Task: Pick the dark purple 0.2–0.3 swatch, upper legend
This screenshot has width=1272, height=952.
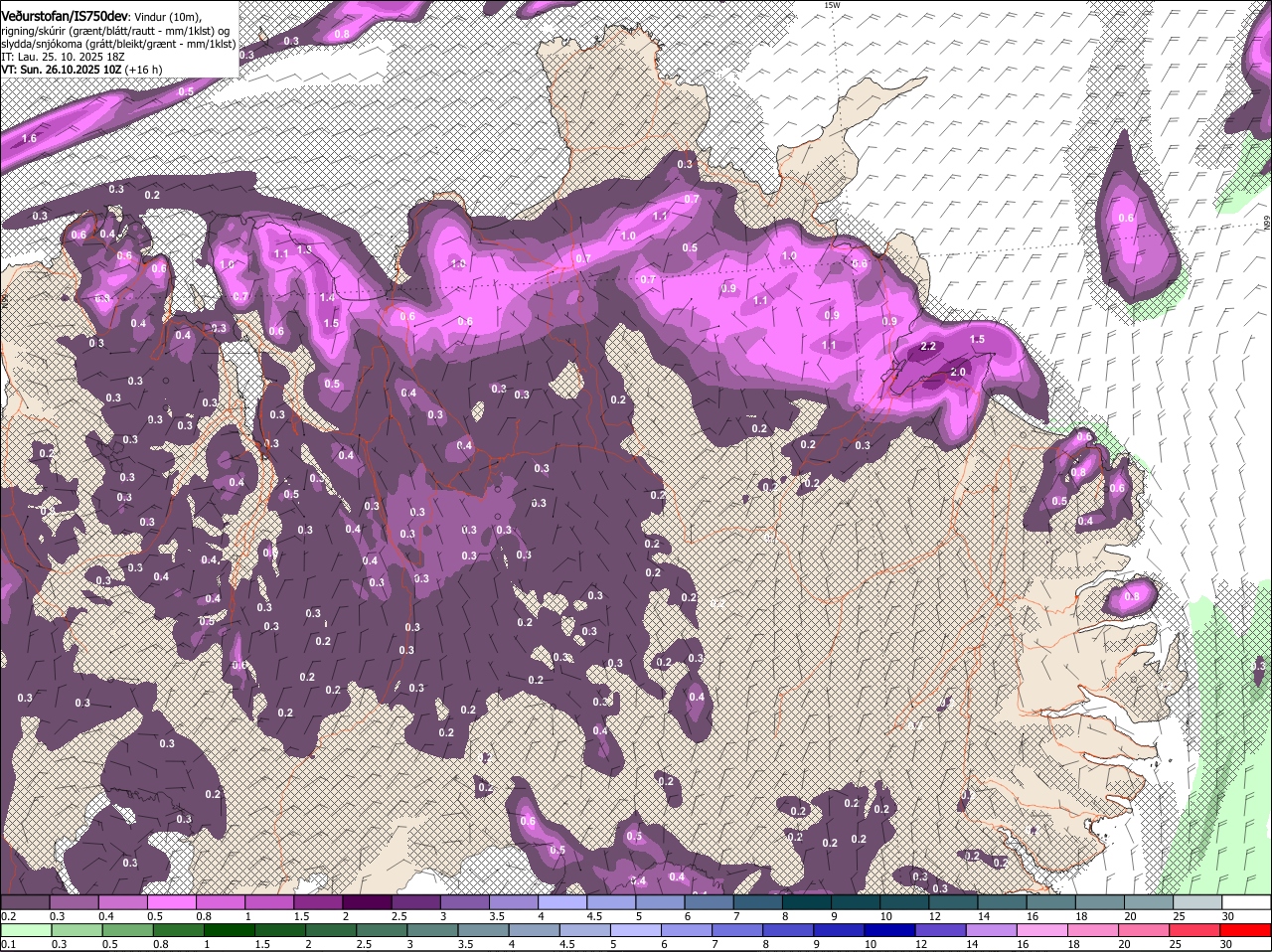Action: click(x=25, y=902)
